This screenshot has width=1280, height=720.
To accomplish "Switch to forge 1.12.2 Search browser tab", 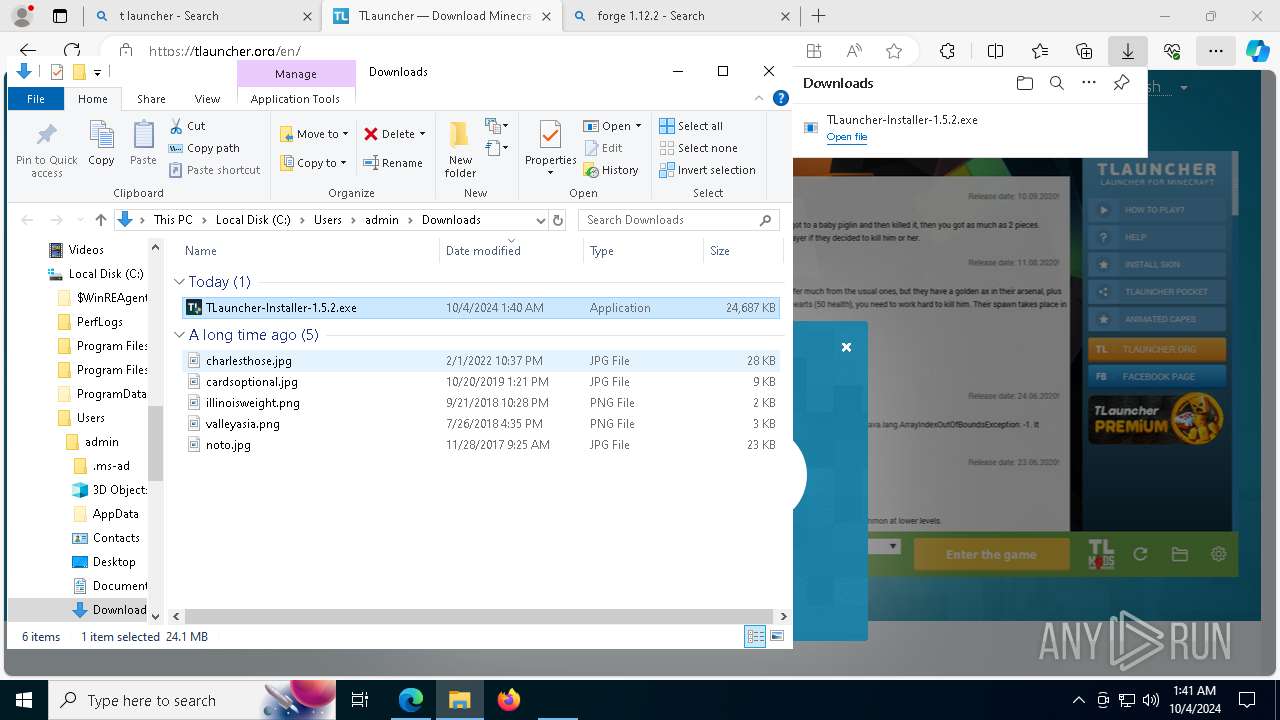I will (680, 16).
